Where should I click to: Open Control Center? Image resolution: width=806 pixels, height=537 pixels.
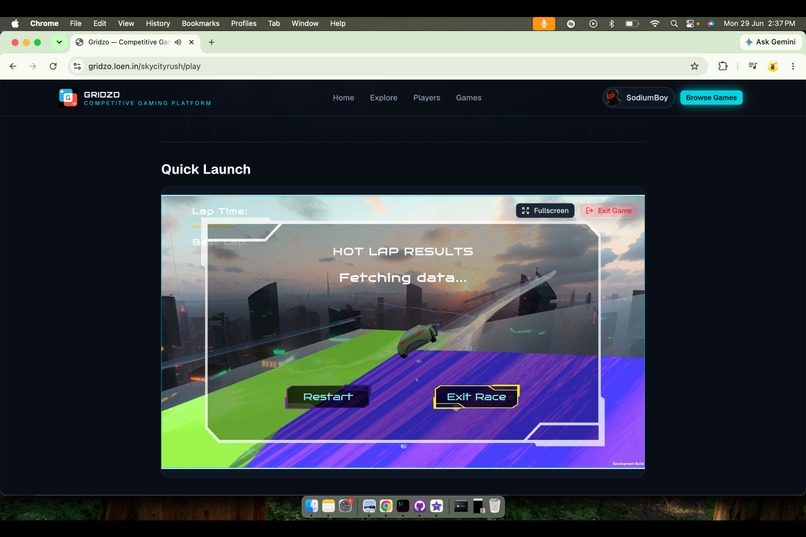click(692, 24)
